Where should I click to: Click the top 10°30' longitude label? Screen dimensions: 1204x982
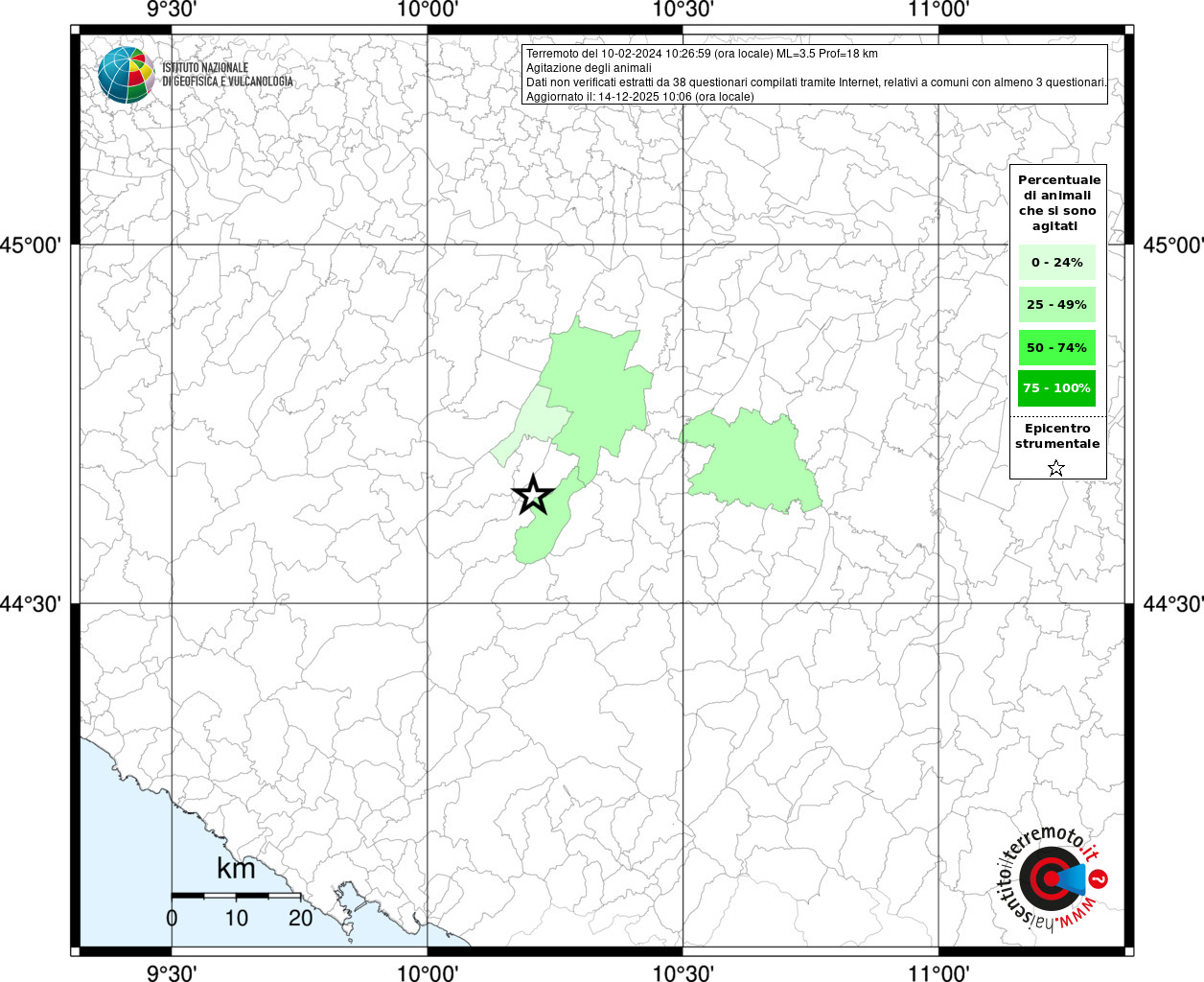(683, 10)
